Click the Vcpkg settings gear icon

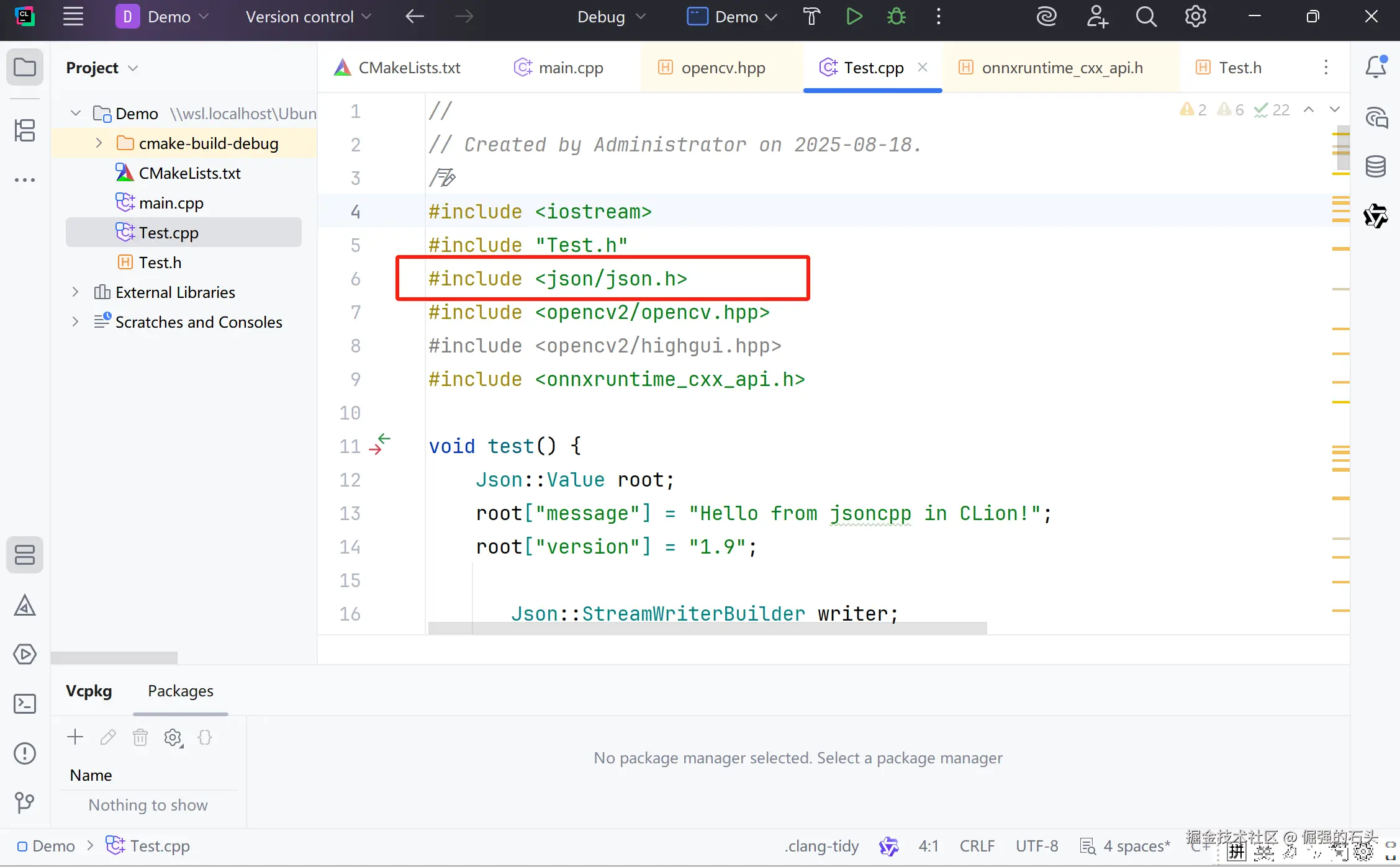pyautogui.click(x=173, y=737)
